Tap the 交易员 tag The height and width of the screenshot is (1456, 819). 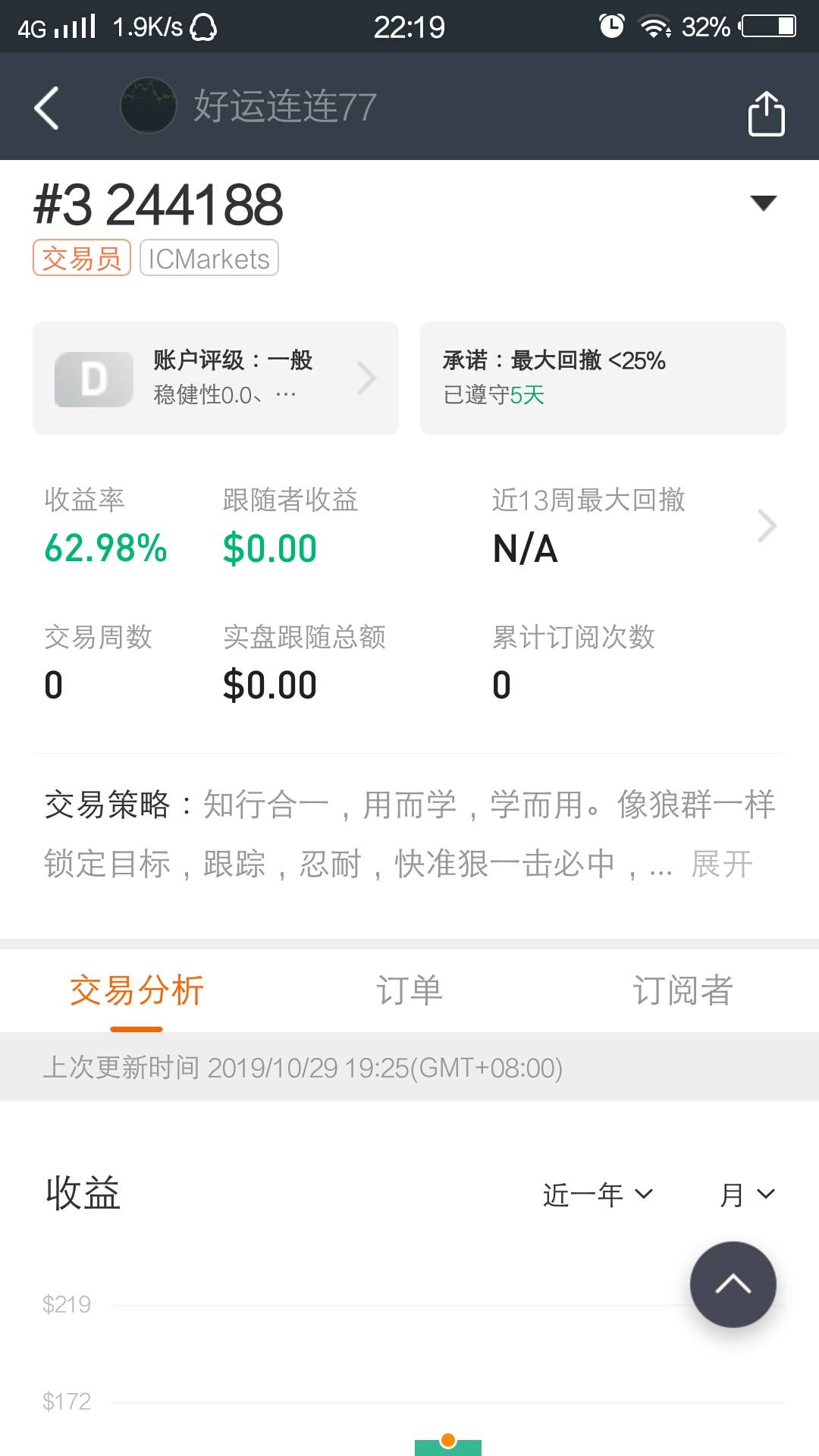[82, 259]
